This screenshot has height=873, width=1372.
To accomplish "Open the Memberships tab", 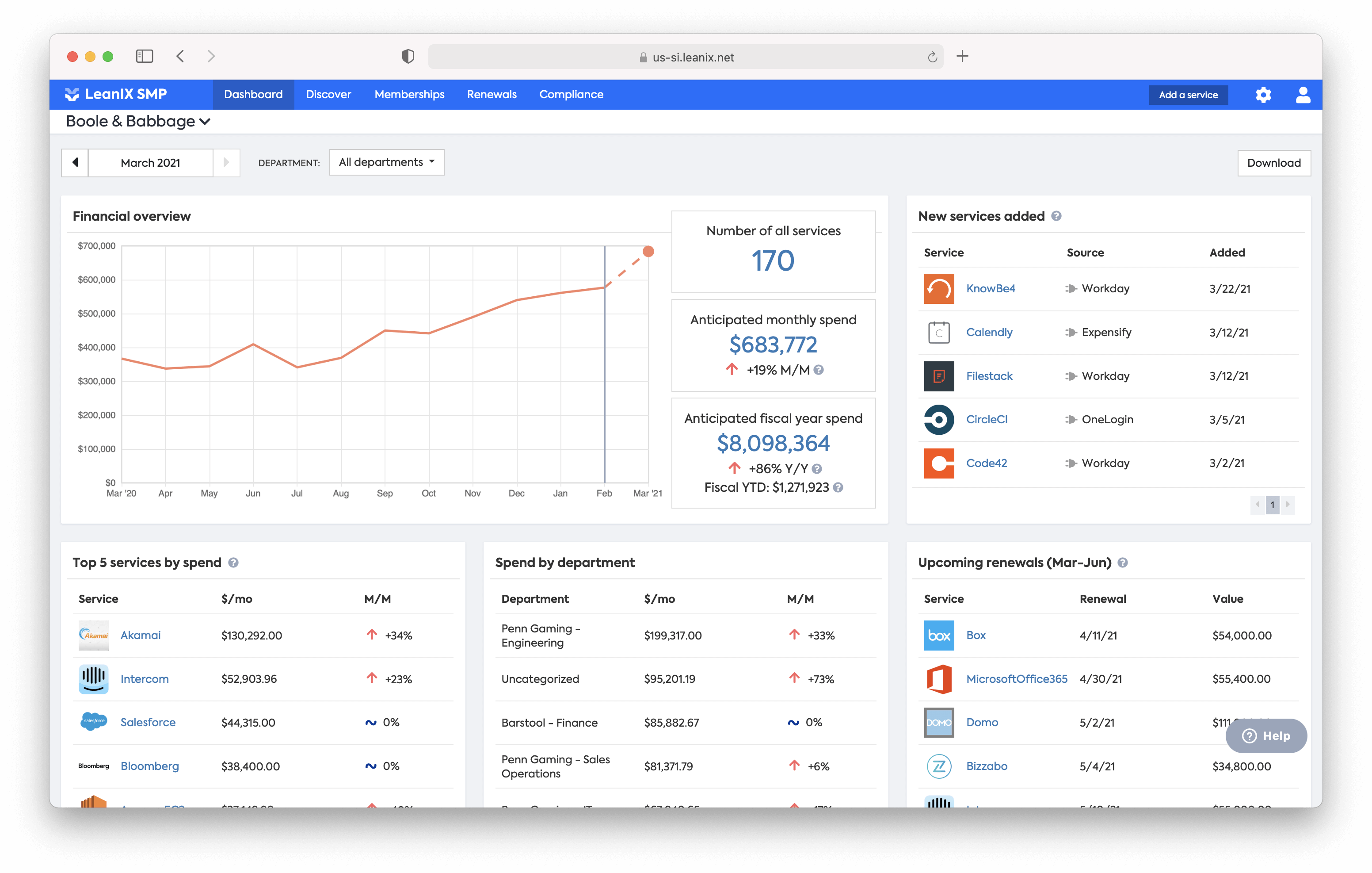I will [409, 95].
